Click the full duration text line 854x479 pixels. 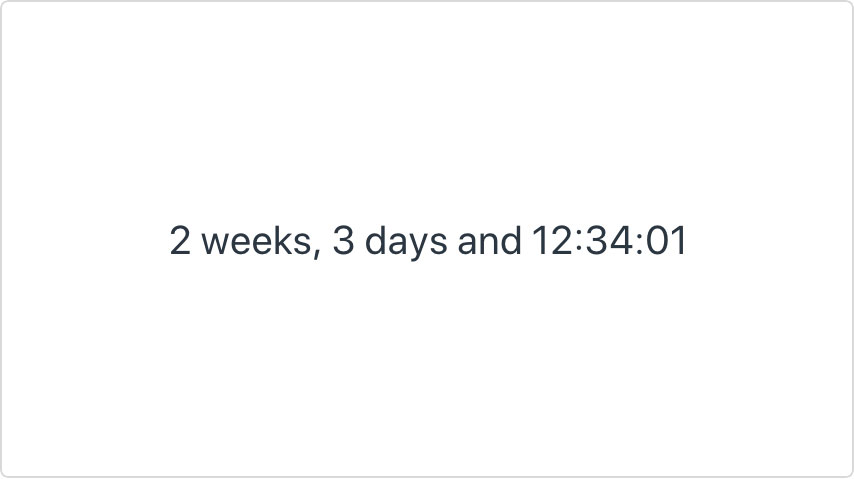[x=428, y=242]
